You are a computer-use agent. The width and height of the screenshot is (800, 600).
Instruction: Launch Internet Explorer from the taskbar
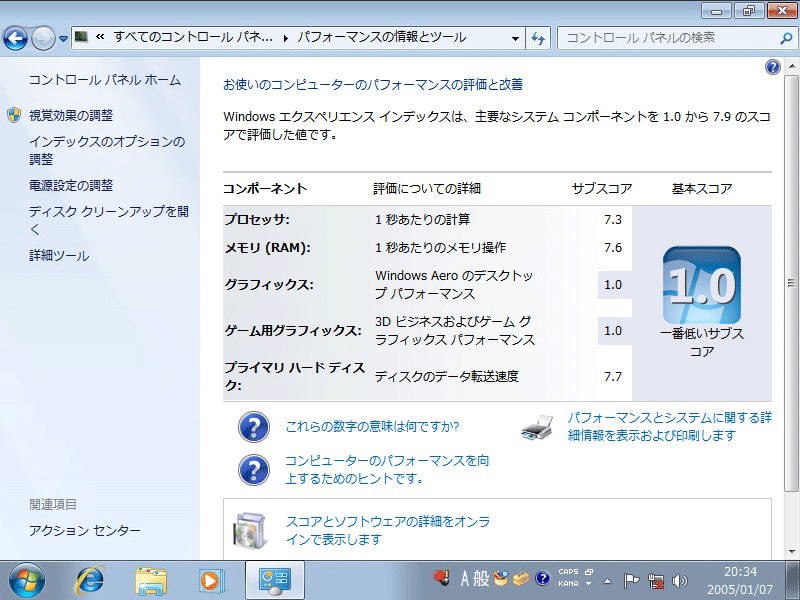click(x=90, y=581)
